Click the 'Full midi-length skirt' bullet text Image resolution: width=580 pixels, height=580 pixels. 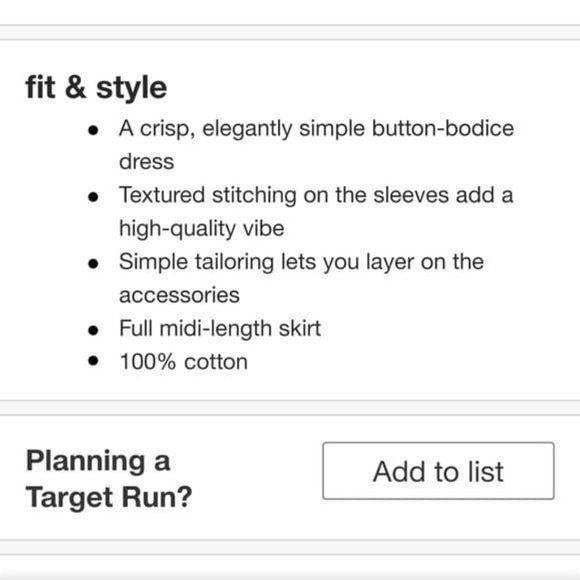tap(220, 329)
